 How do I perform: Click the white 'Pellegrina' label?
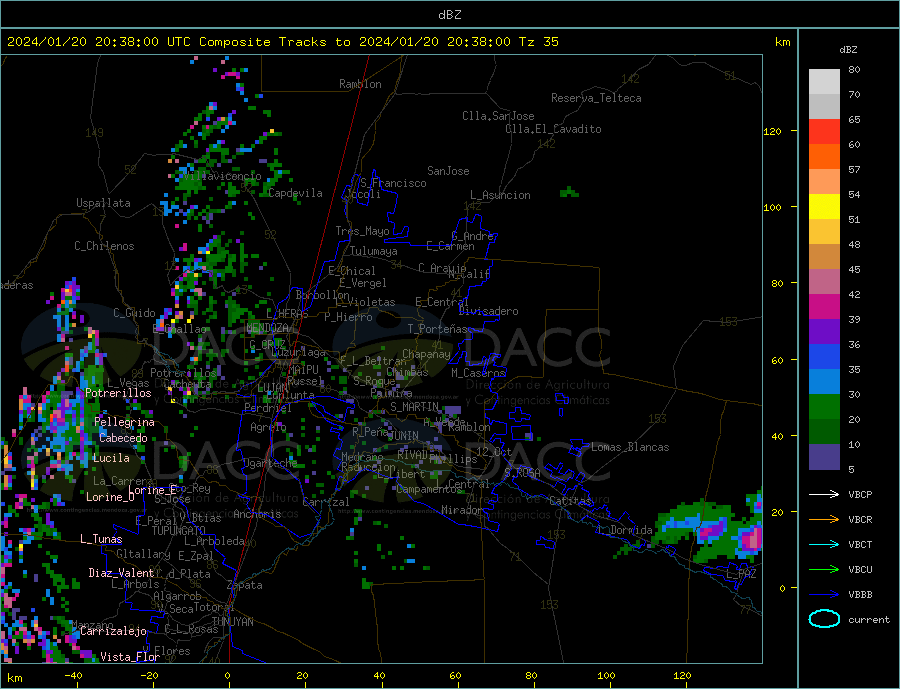coord(125,423)
